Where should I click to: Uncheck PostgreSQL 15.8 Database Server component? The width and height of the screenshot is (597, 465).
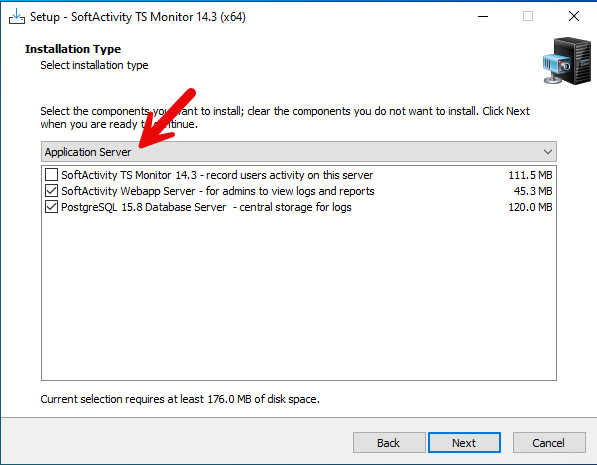pos(51,207)
